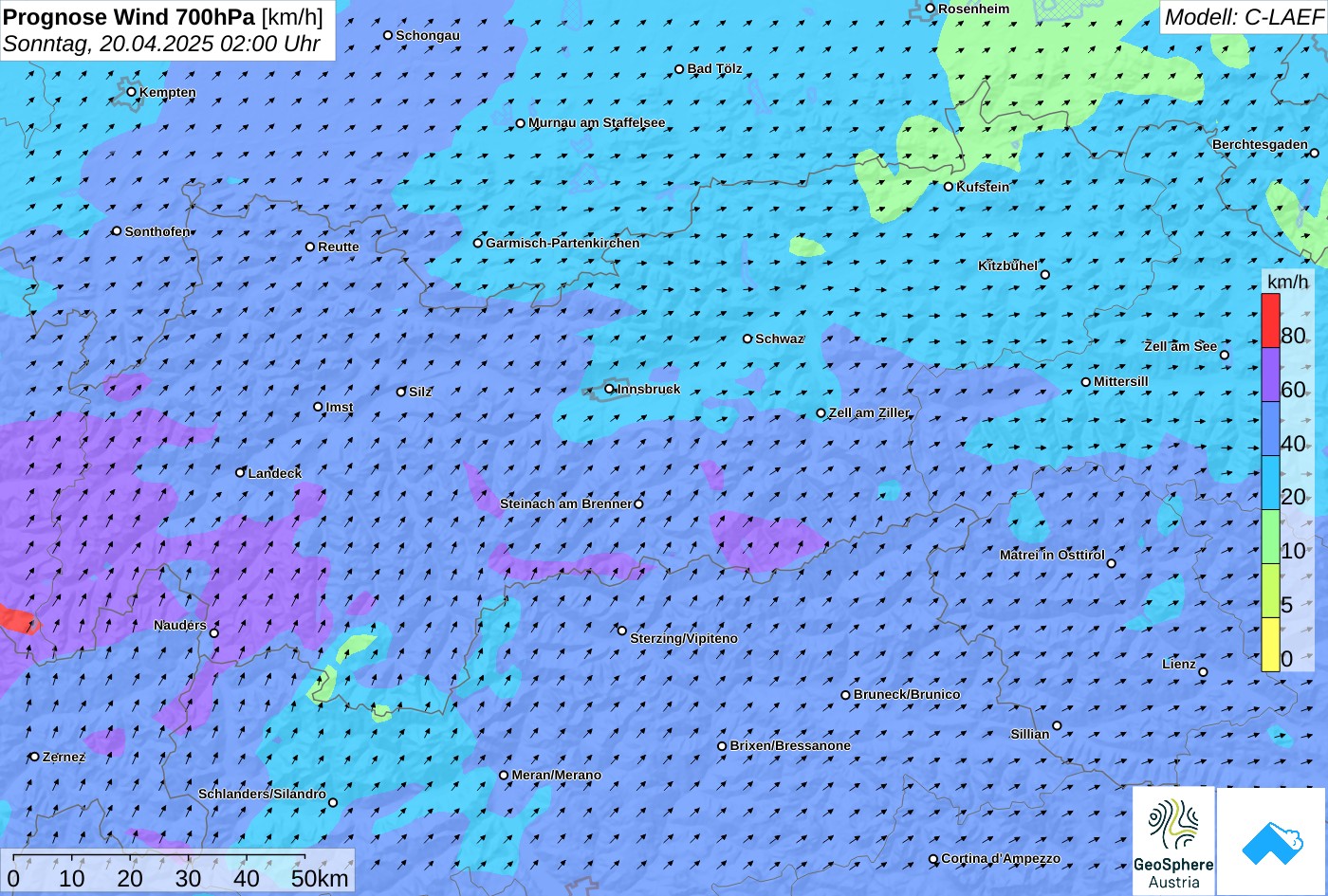Click the 'Modell: C-LAEF' label
This screenshot has width=1328, height=896.
pyautogui.click(x=1243, y=17)
